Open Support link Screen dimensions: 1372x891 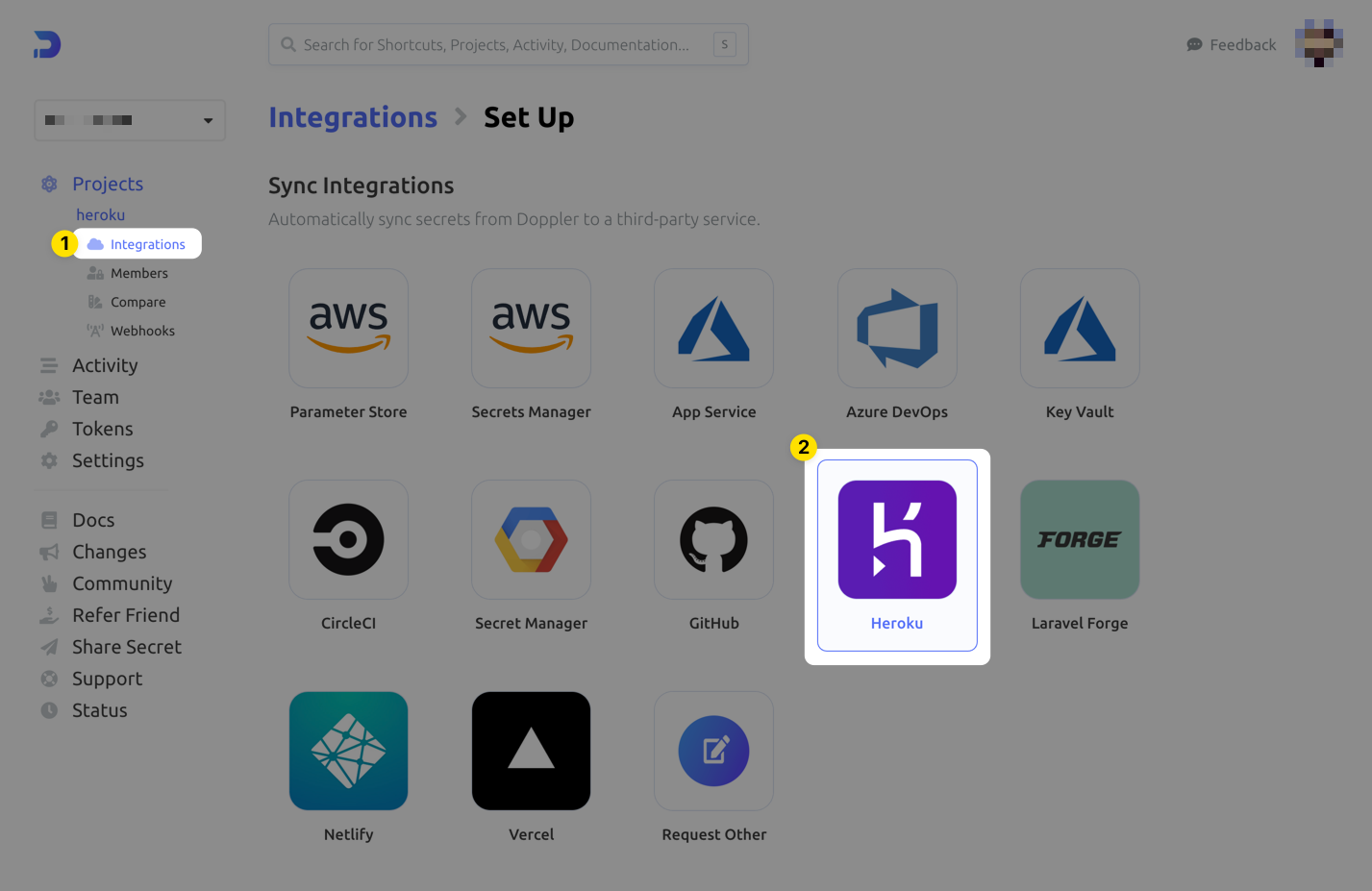107,679
